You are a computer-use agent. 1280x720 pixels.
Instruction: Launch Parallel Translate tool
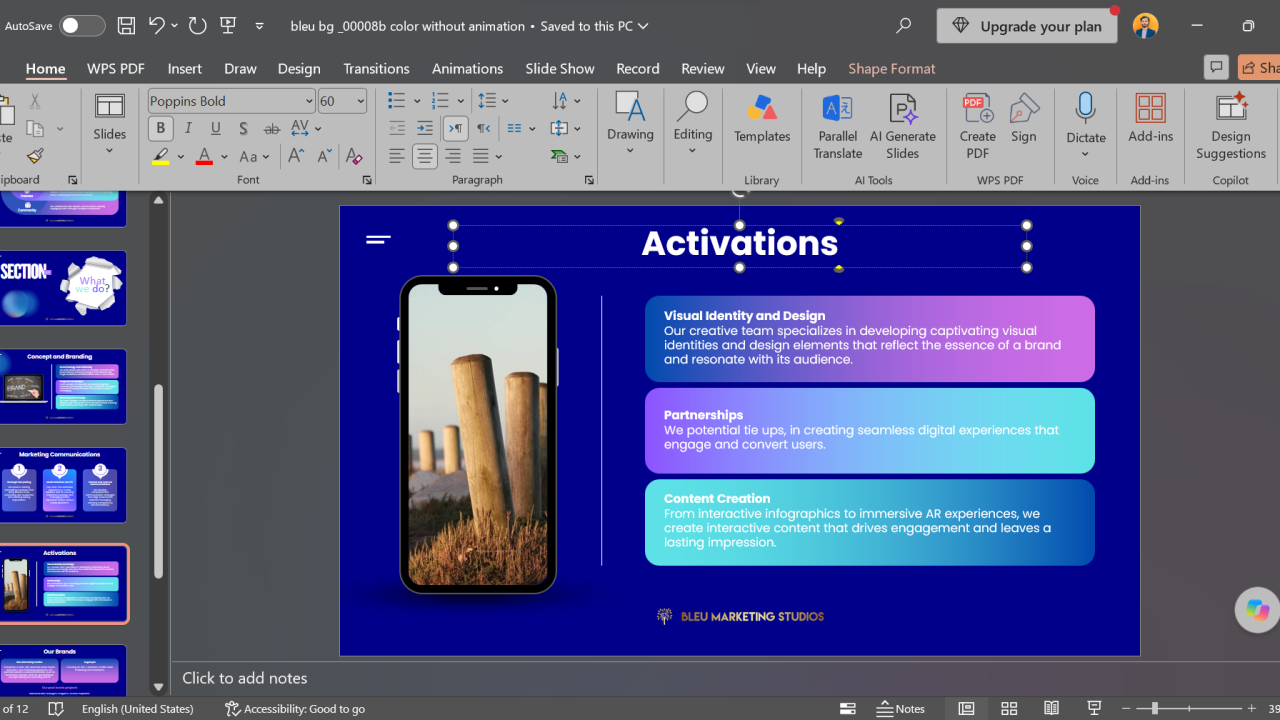[837, 127]
